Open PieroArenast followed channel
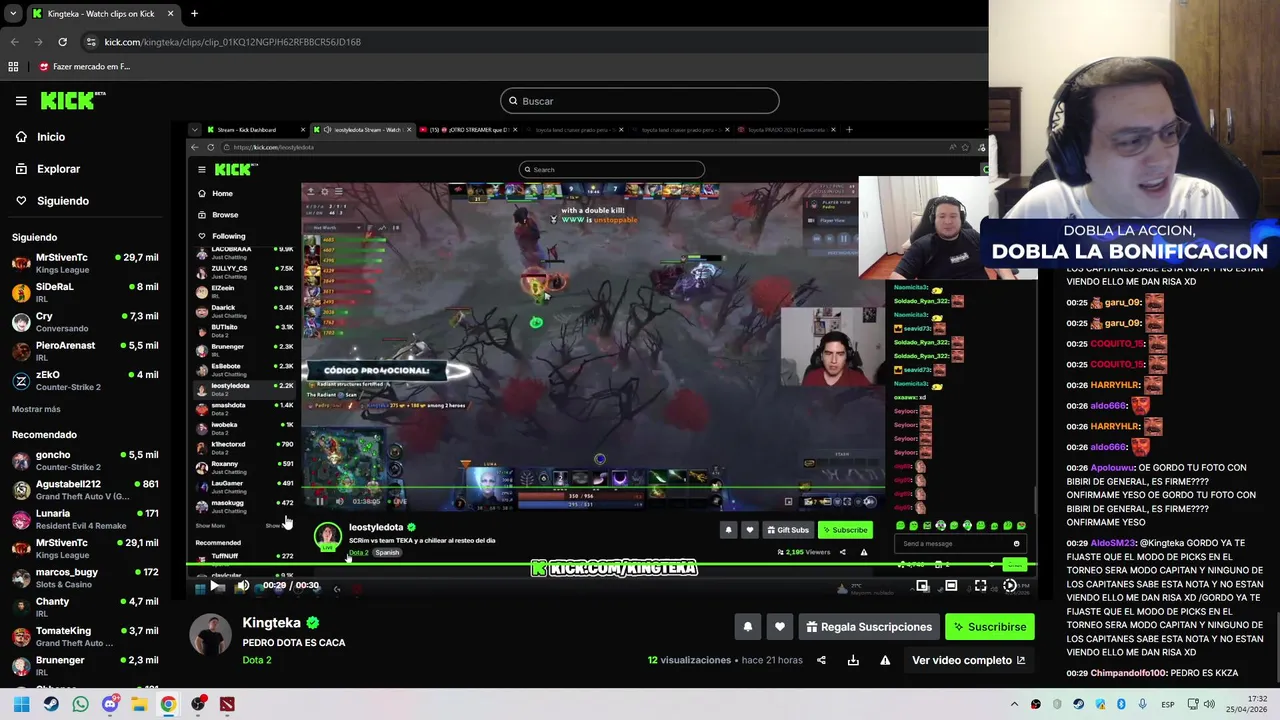This screenshot has height=720, width=1280. (x=85, y=351)
